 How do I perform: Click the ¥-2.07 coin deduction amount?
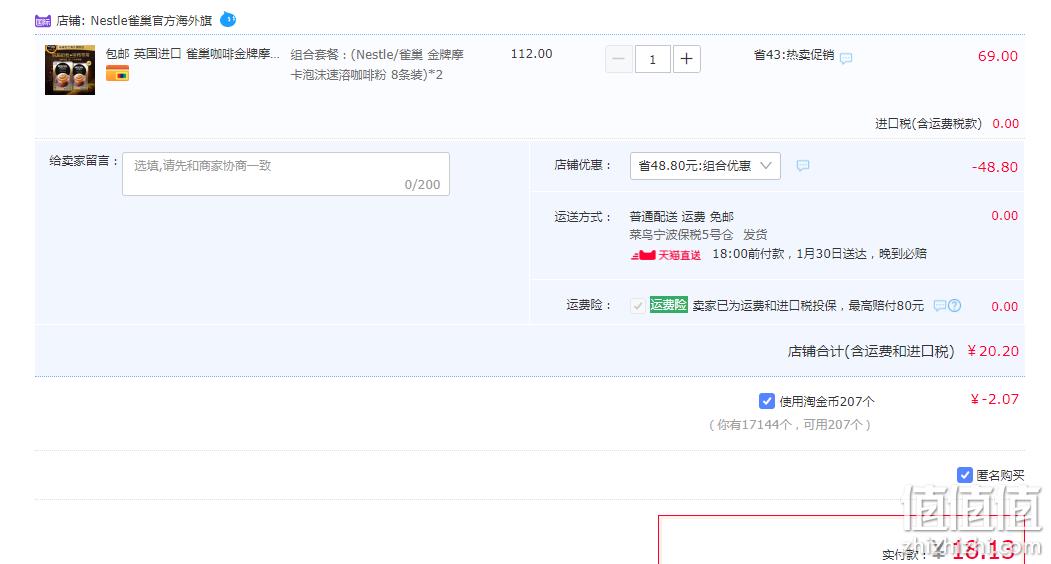[x=995, y=399]
